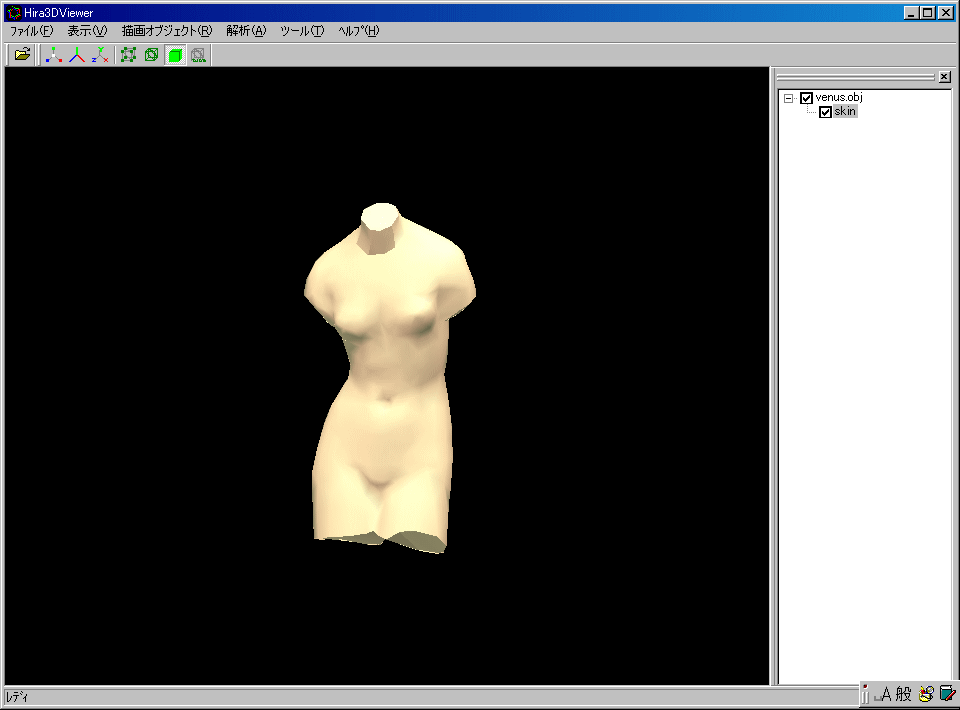Viewport: 960px width, 710px height.
Task: Uncheck the skin checkbox
Action: pyautogui.click(x=825, y=112)
